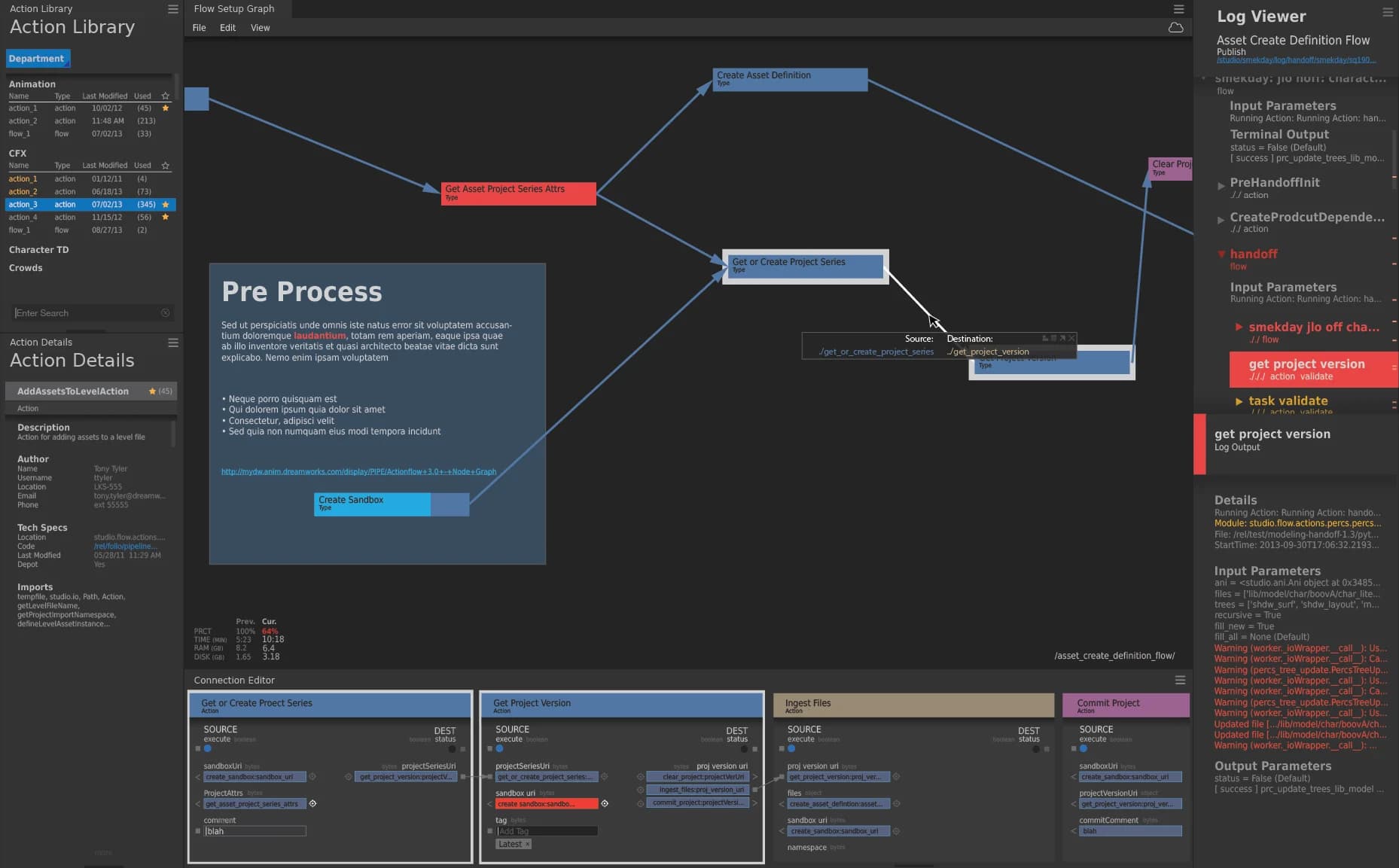1399x868 pixels.
Task: Toggle status dest dot on Ingest Files
Action: coord(1036,749)
